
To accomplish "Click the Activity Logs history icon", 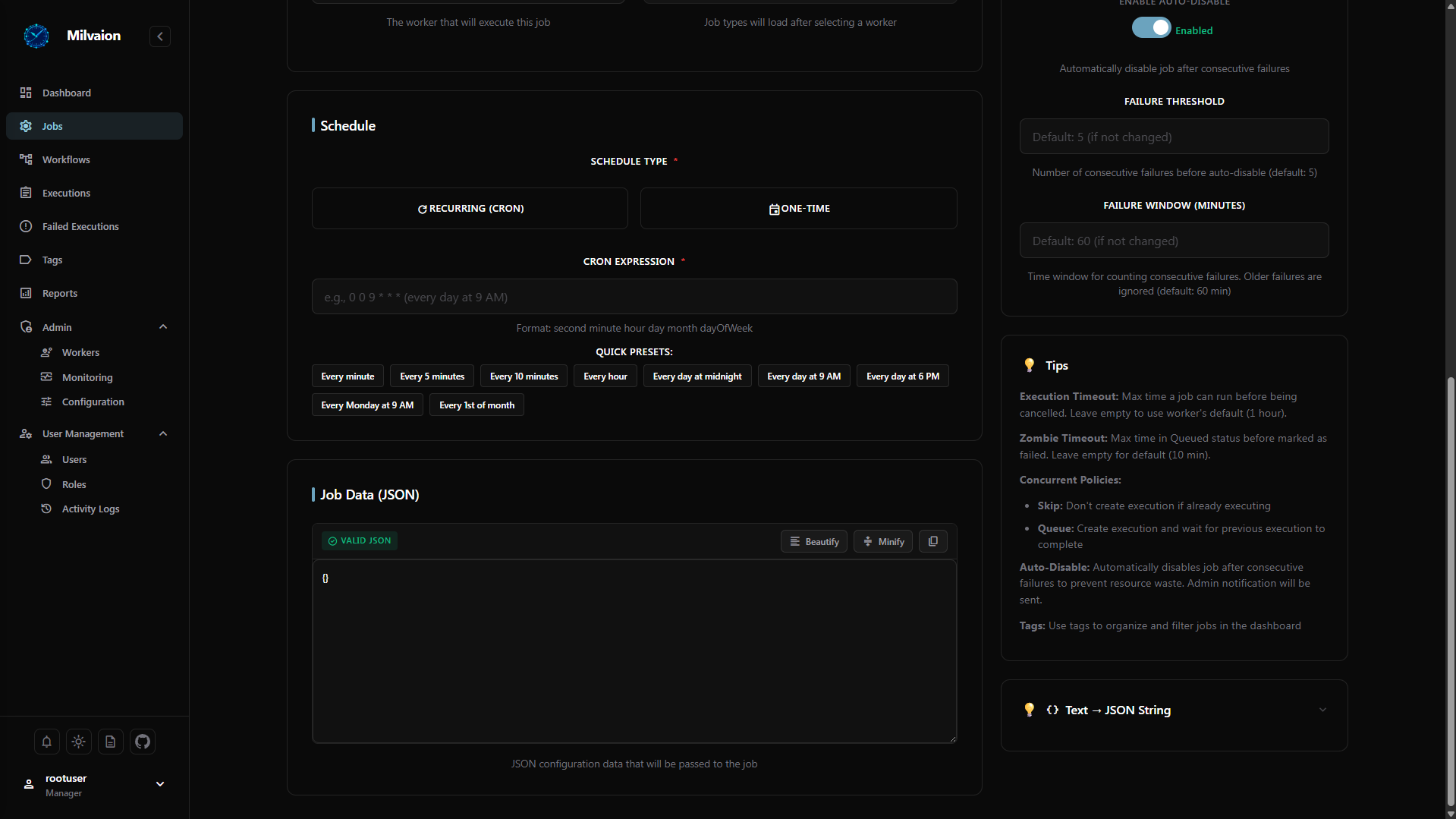I will [46, 509].
